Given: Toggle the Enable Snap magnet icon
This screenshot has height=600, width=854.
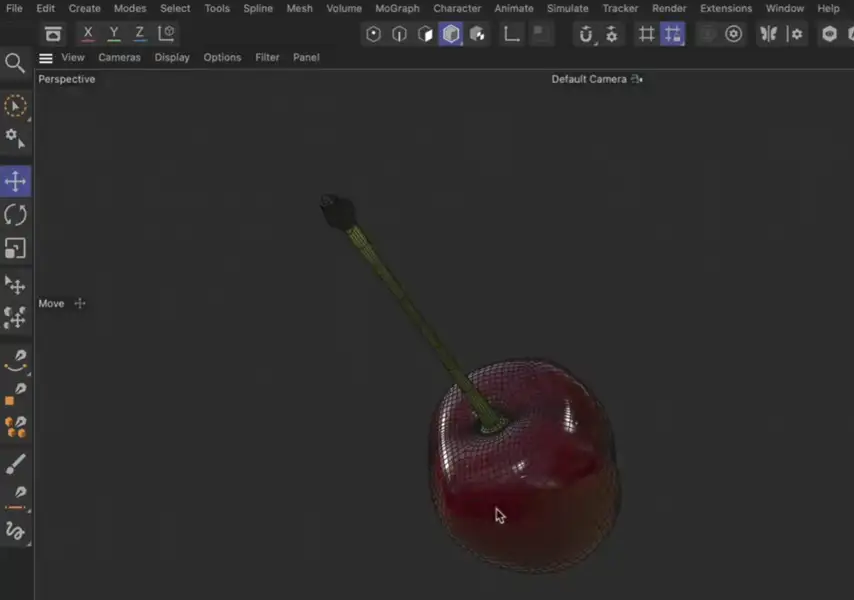Looking at the screenshot, I should (586, 34).
